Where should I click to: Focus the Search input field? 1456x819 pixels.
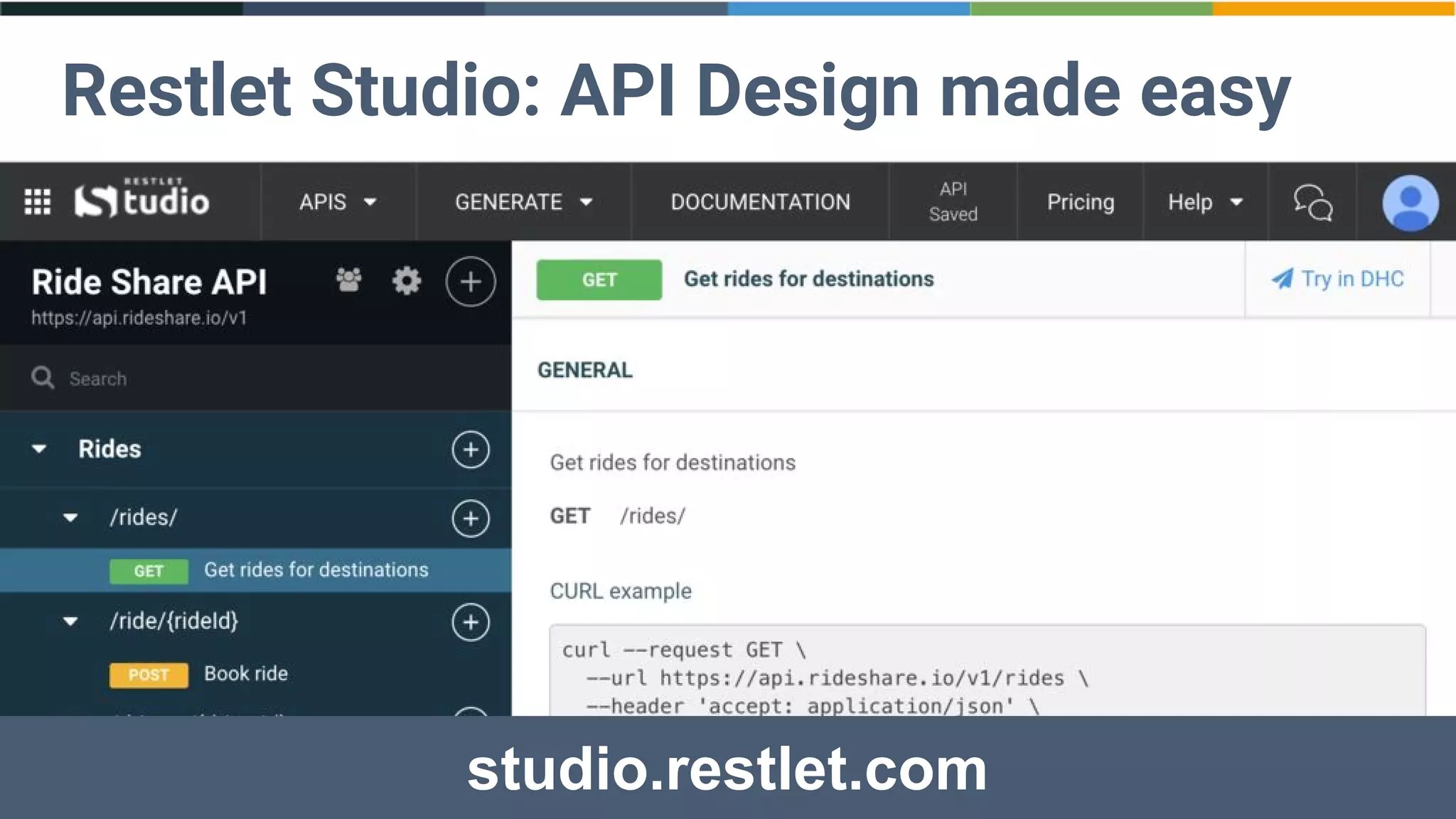255,378
